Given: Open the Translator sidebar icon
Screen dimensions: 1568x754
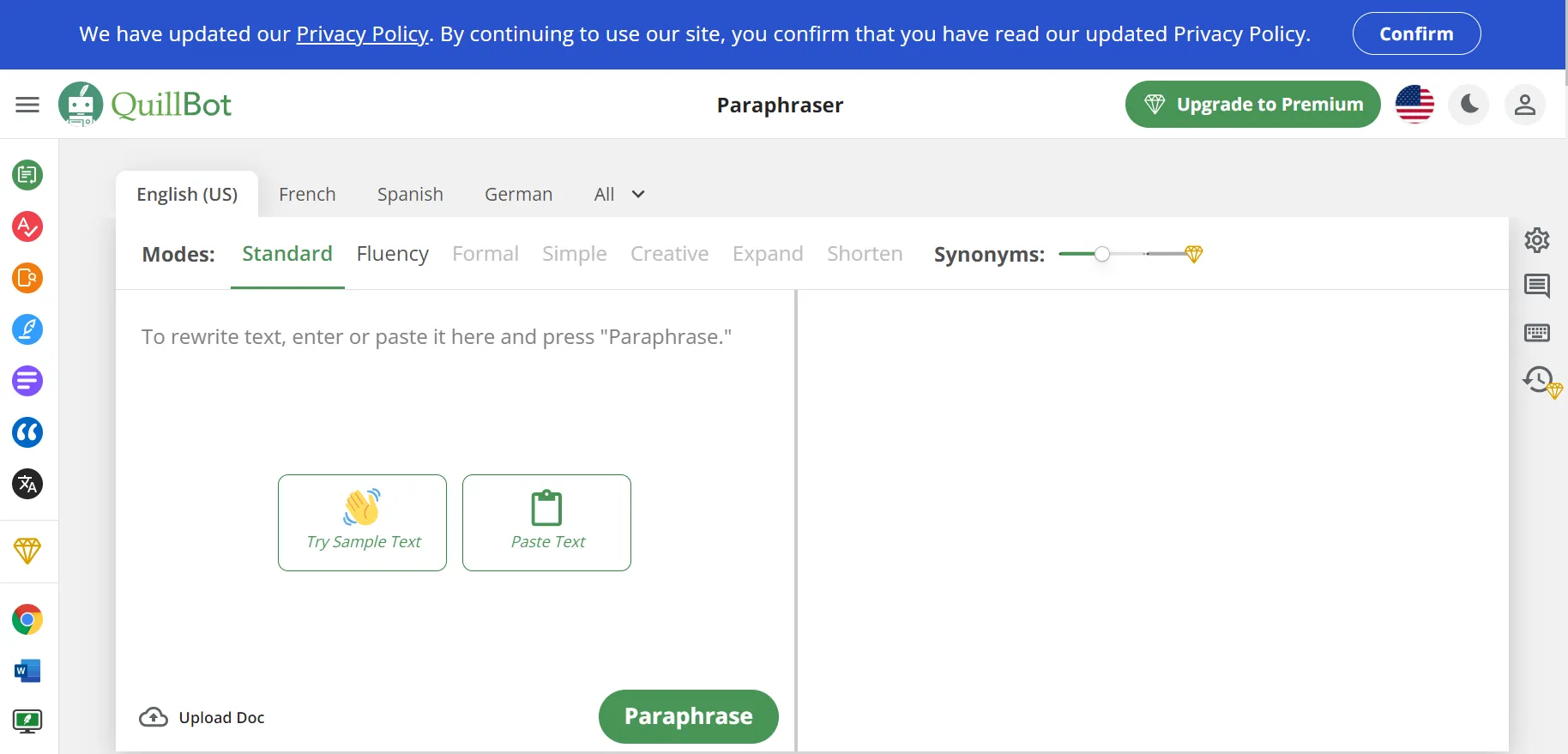Looking at the screenshot, I should tap(27, 484).
